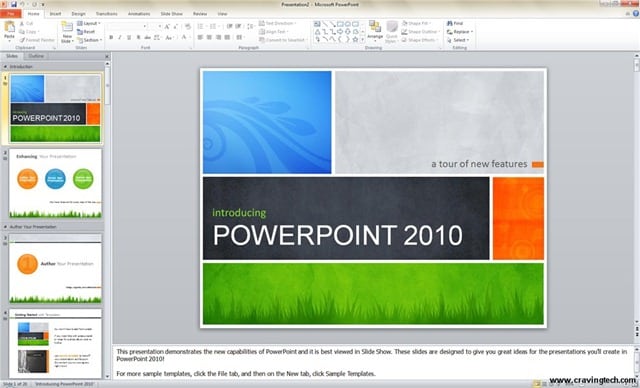Open the Slide Show ribbon tab
The image size is (640, 388).
171,13
